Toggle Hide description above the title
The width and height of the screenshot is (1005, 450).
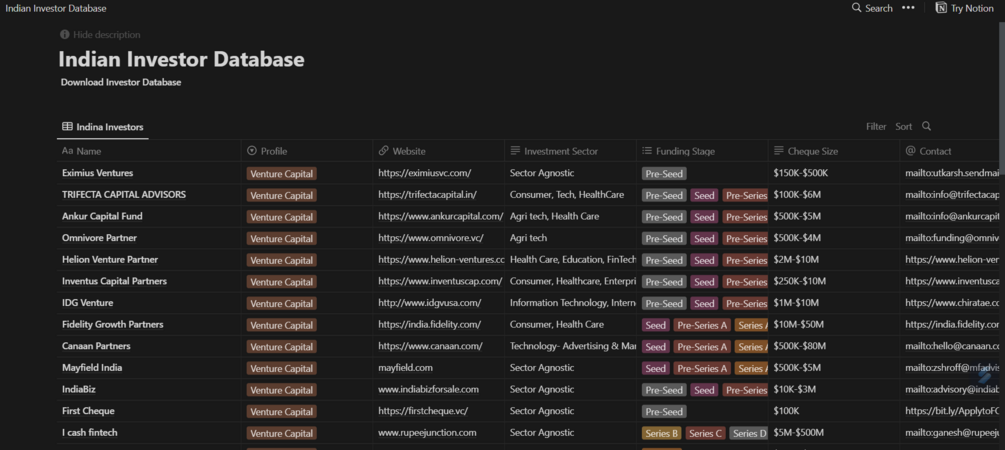[x=100, y=35]
